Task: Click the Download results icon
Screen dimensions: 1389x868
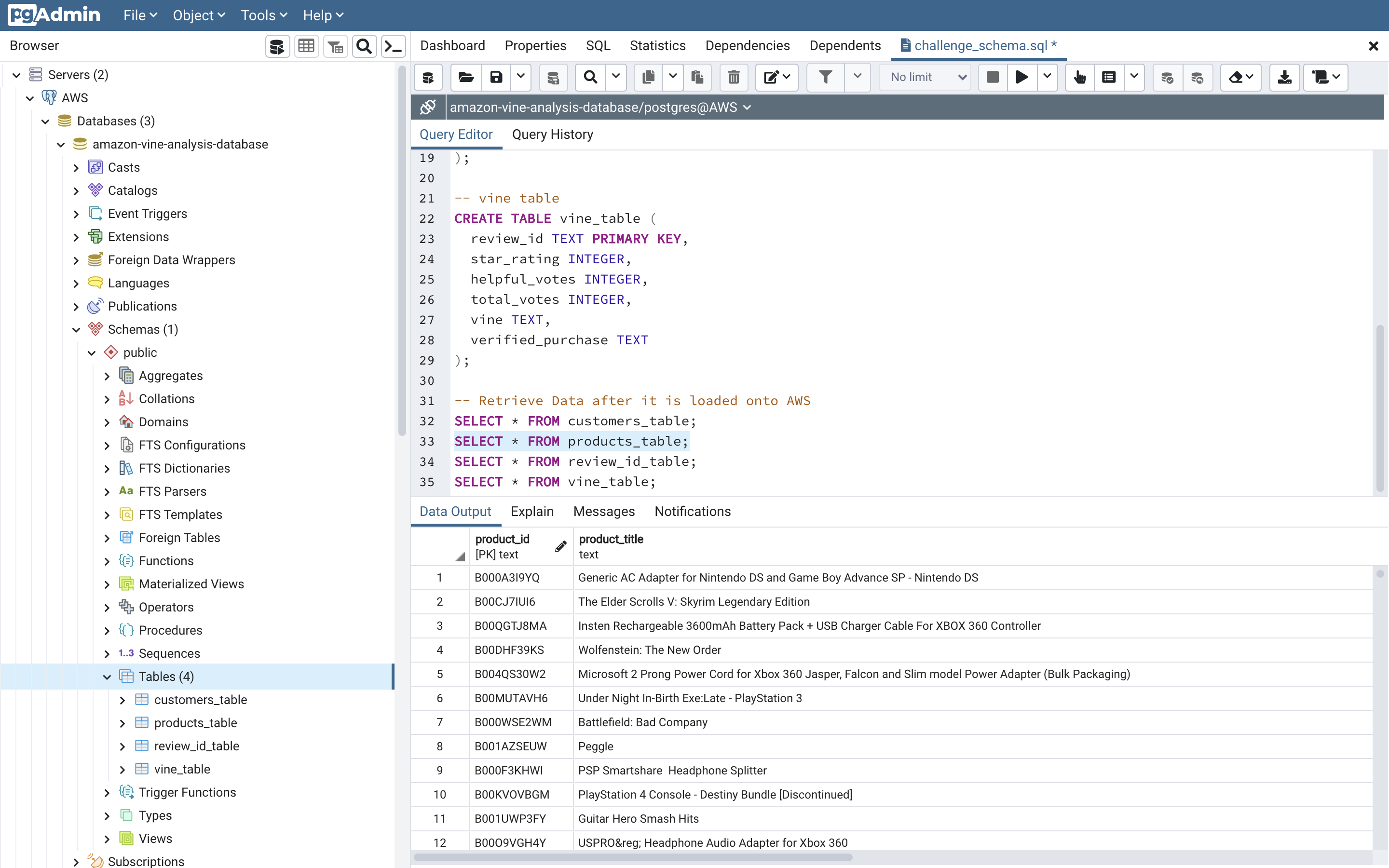Action: [x=1284, y=77]
